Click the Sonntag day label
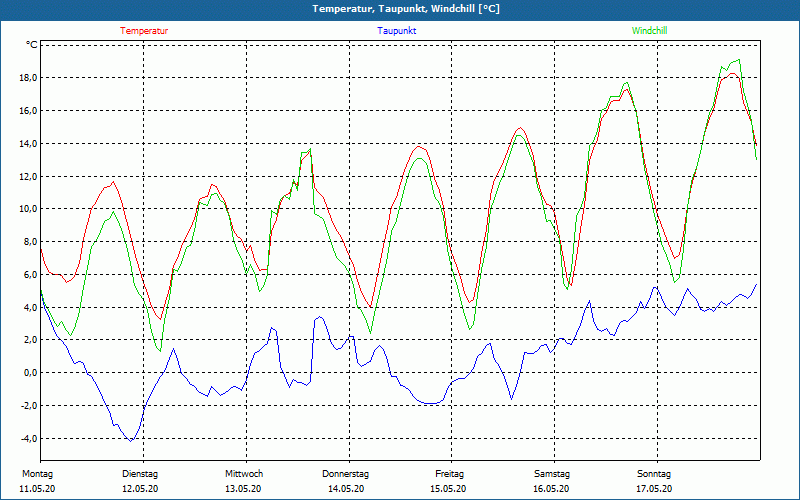This screenshot has height=500, width=800. pos(654,474)
